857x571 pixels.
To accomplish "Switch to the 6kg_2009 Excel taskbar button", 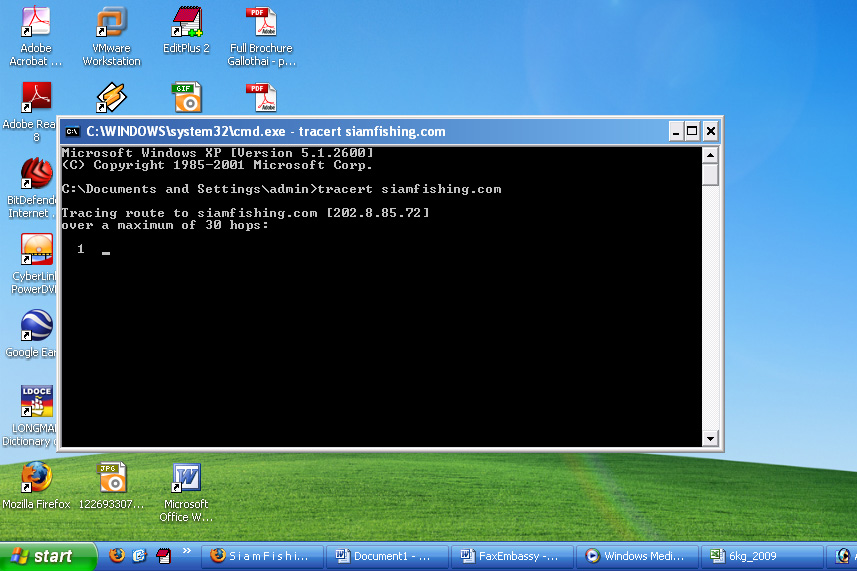I will pos(763,556).
